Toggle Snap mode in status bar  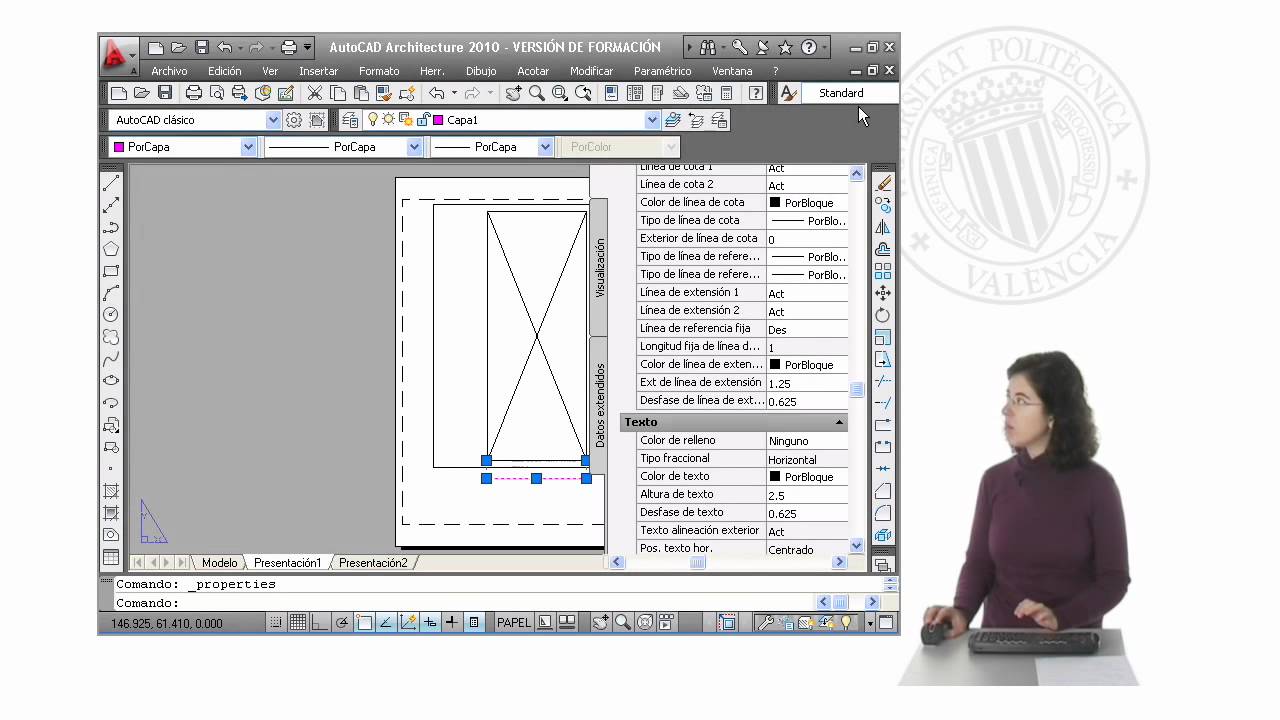pos(276,622)
